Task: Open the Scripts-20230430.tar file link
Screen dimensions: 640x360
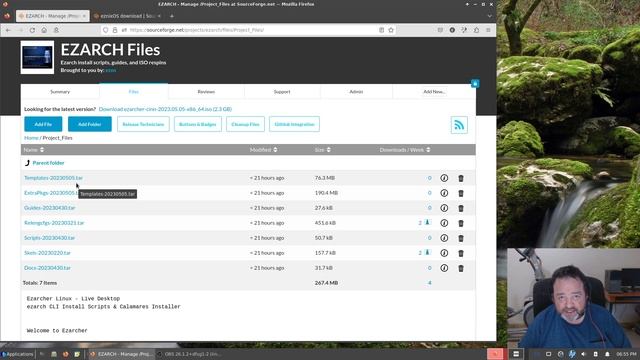Action: point(49,238)
